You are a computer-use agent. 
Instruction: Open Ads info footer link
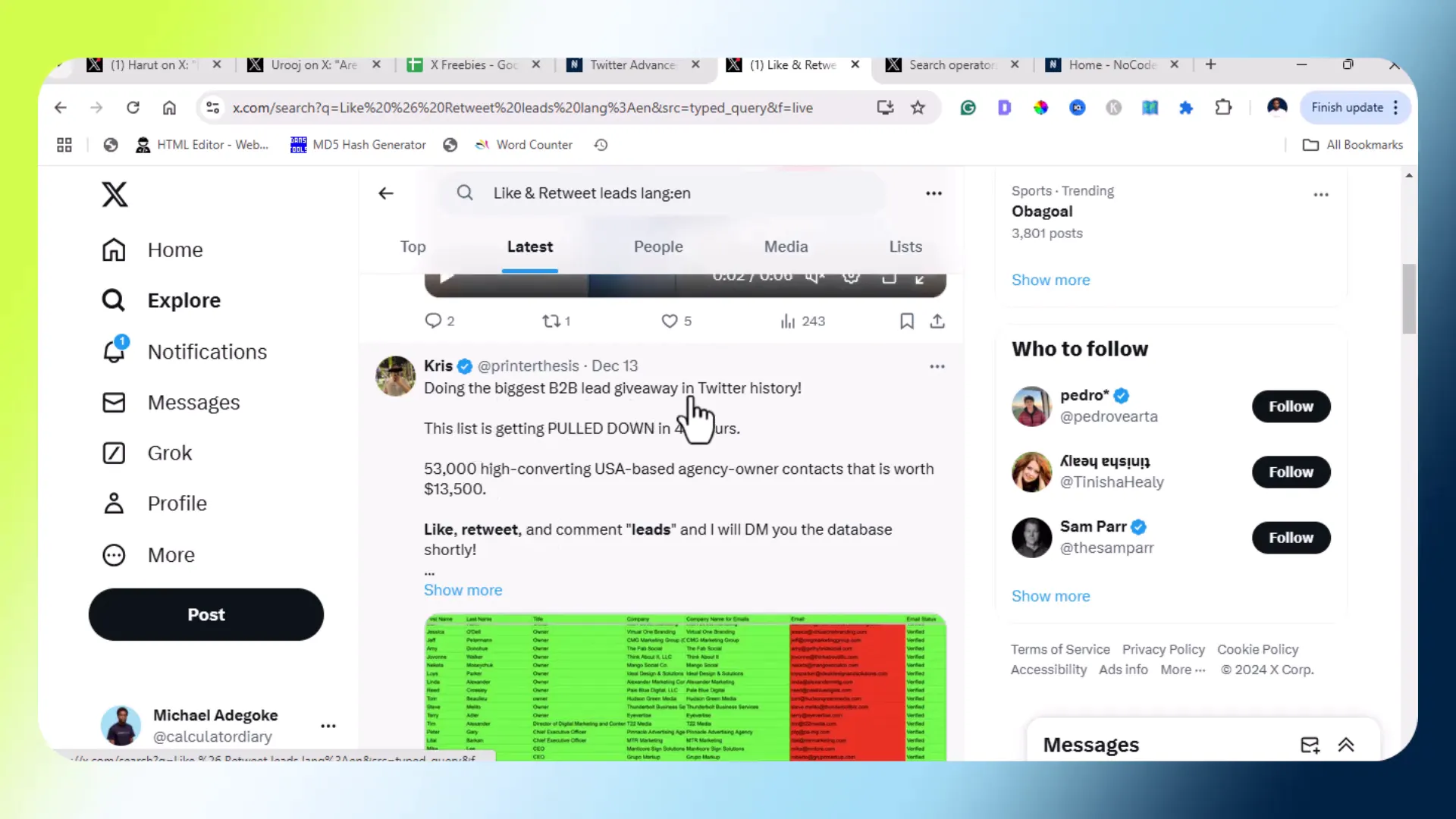pyautogui.click(x=1123, y=670)
